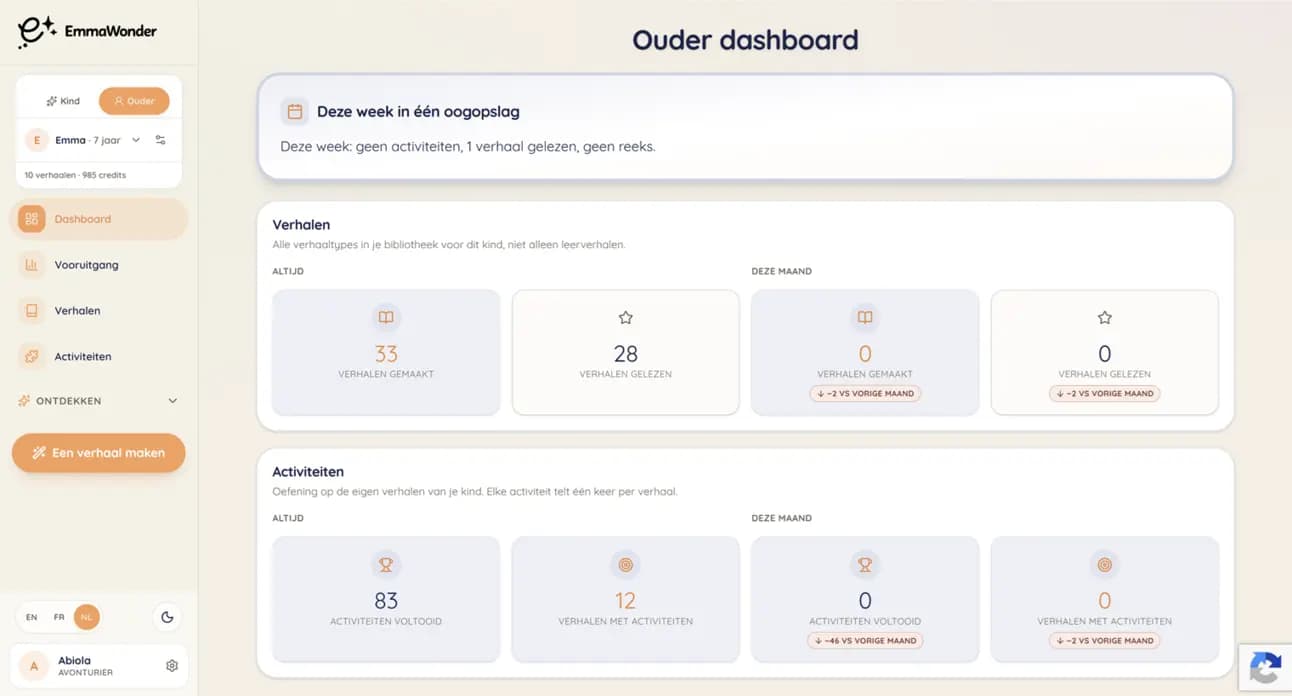
Task: Click −2 badge under monthly Verhalen gemaakt
Action: point(865,394)
